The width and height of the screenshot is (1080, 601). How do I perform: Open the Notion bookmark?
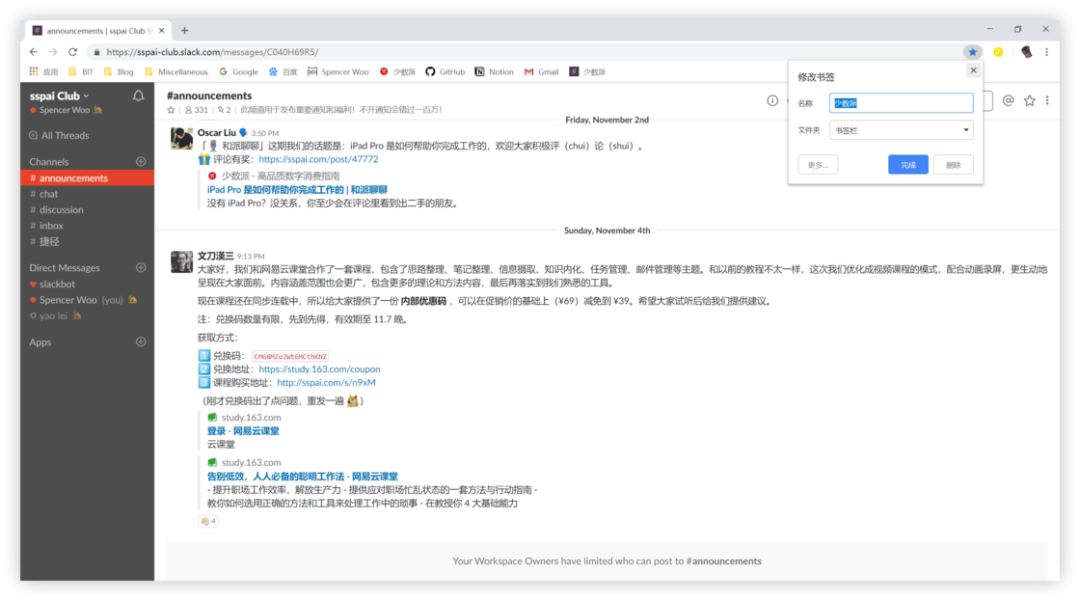(495, 72)
